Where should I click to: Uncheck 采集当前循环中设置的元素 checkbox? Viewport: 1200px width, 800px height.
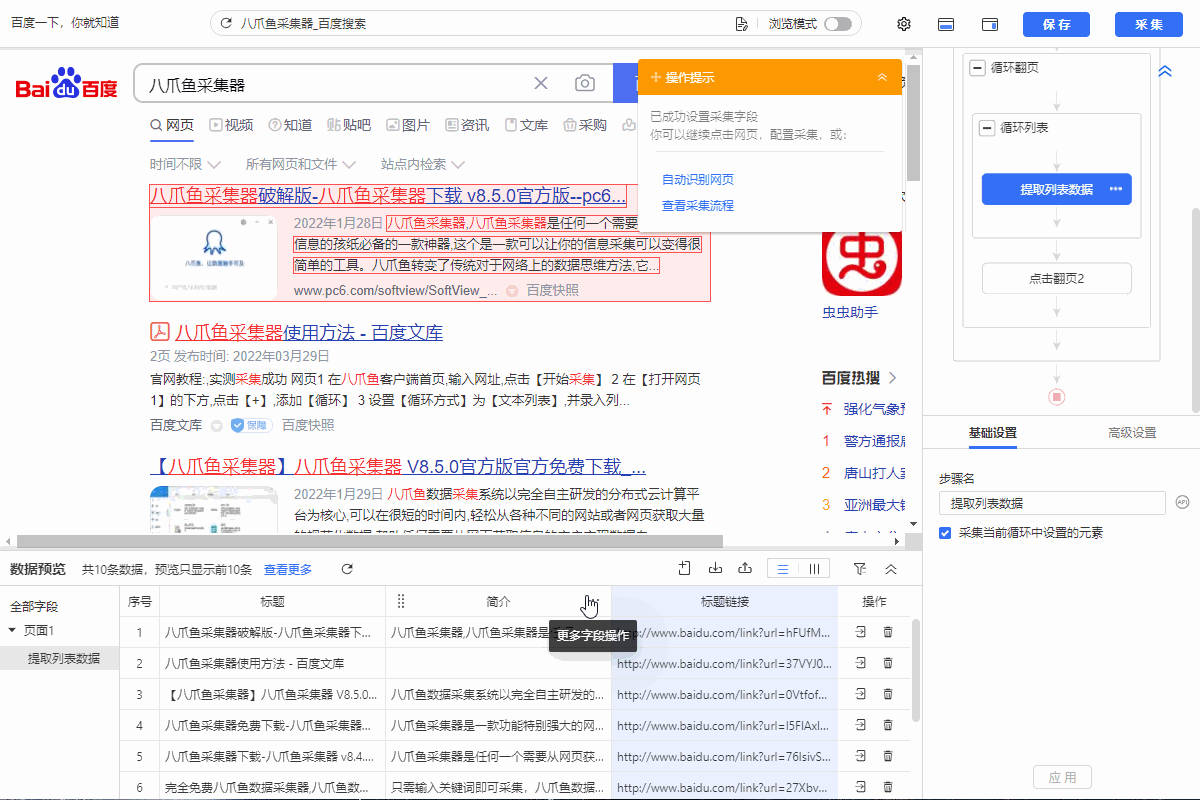[x=945, y=533]
